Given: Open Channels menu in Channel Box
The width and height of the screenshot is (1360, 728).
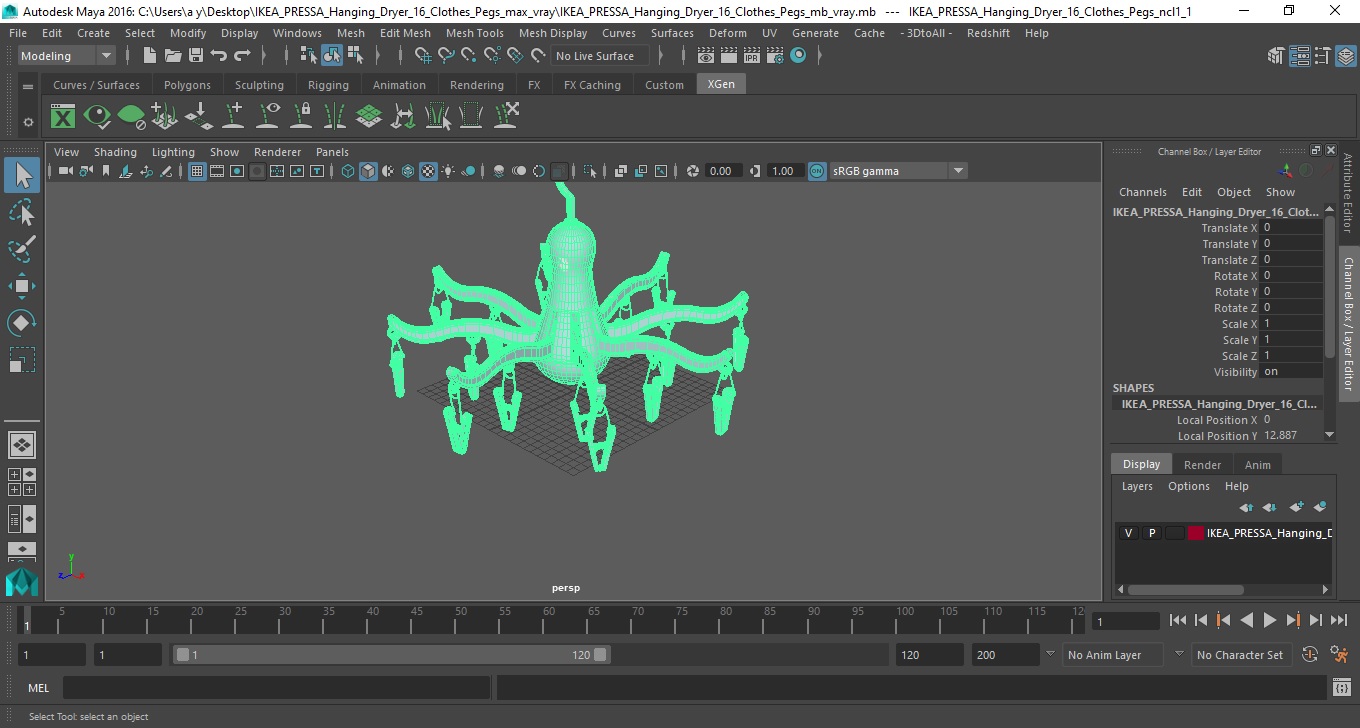Looking at the screenshot, I should (1142, 192).
